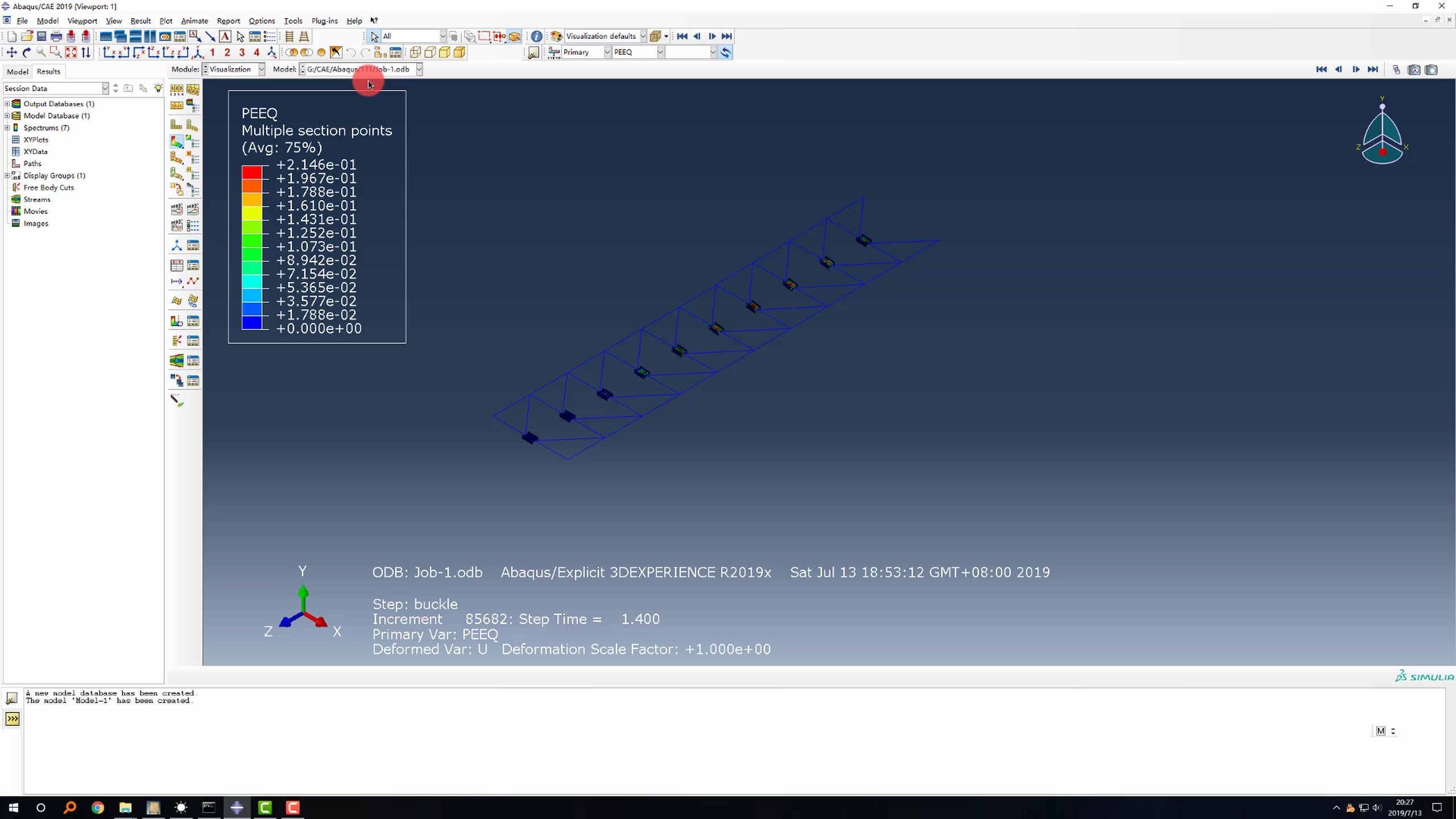Jump to the last frame in toolbar
This screenshot has width=1456, height=819.
coord(726,36)
